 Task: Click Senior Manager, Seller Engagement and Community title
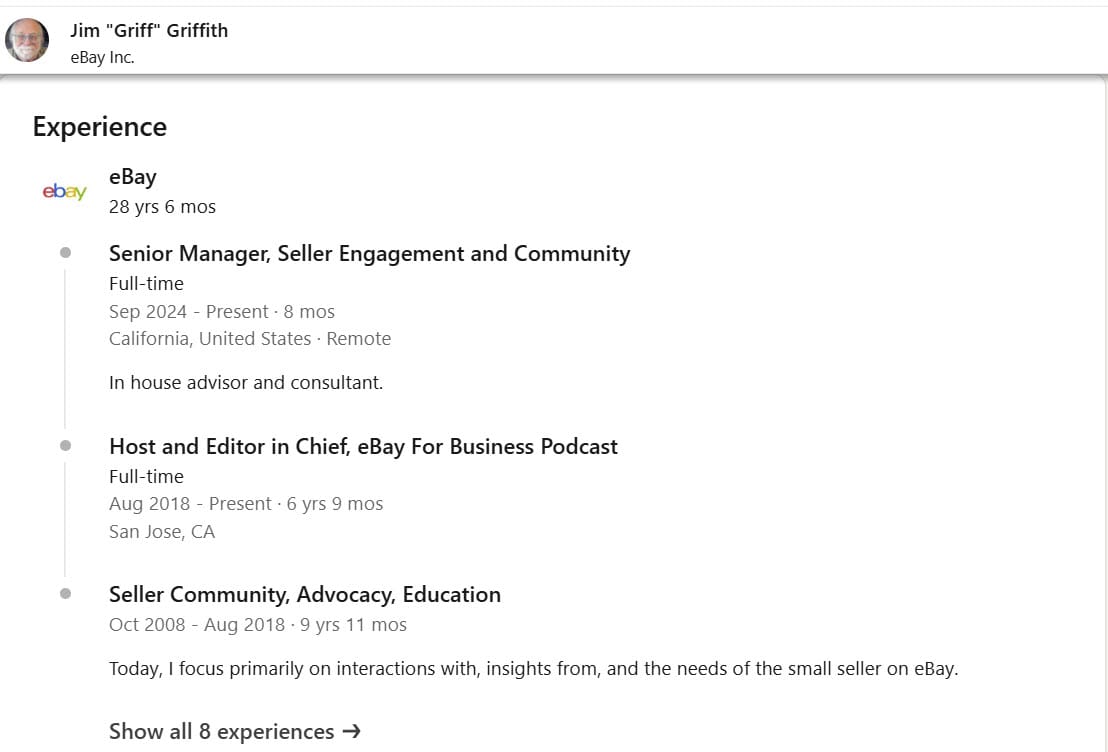click(369, 254)
